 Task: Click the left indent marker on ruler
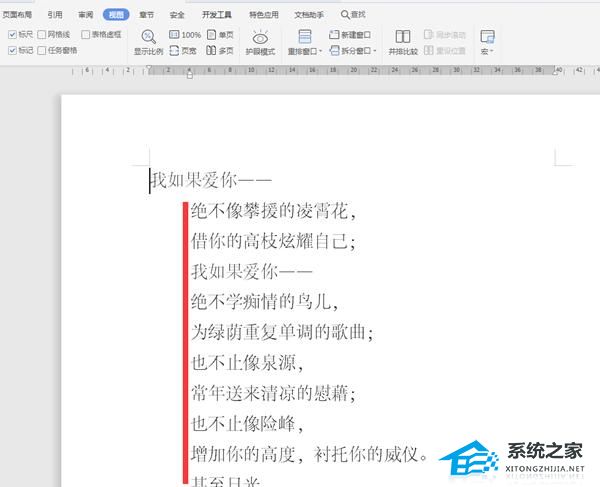tap(190, 75)
